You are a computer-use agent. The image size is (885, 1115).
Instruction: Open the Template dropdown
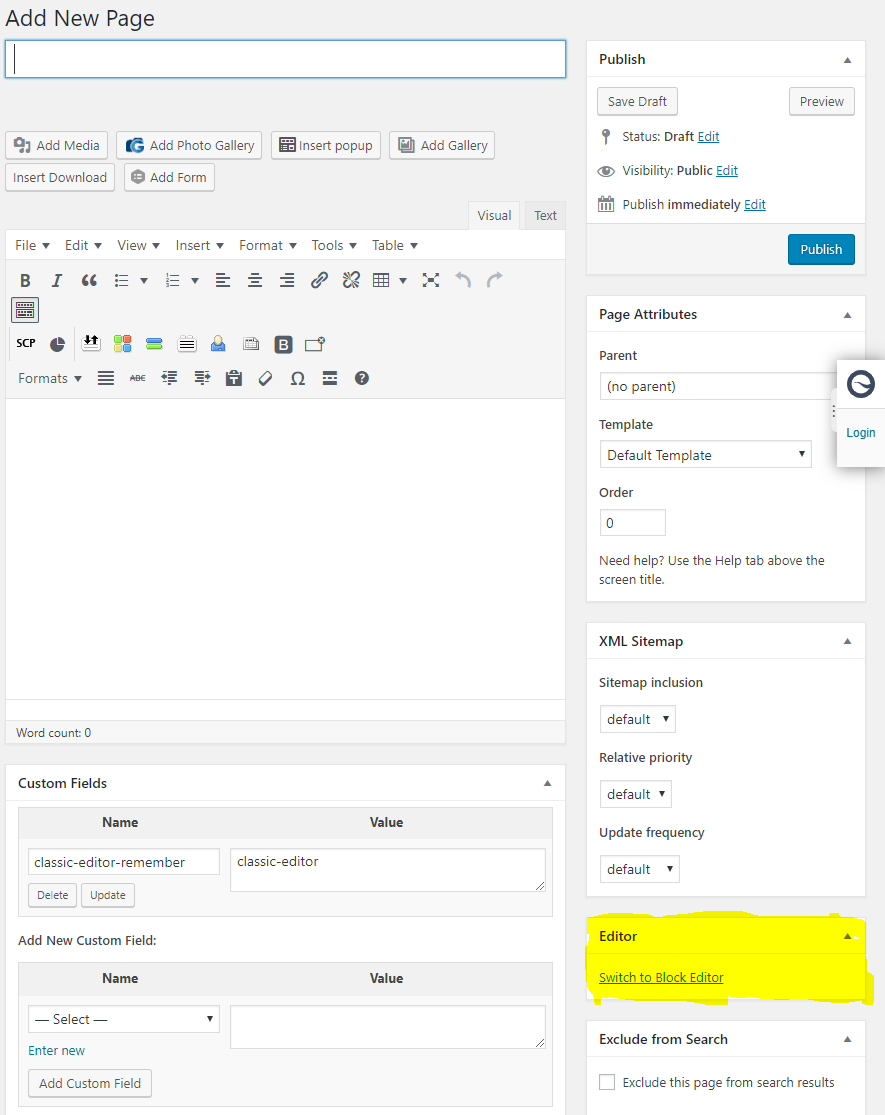(x=705, y=455)
